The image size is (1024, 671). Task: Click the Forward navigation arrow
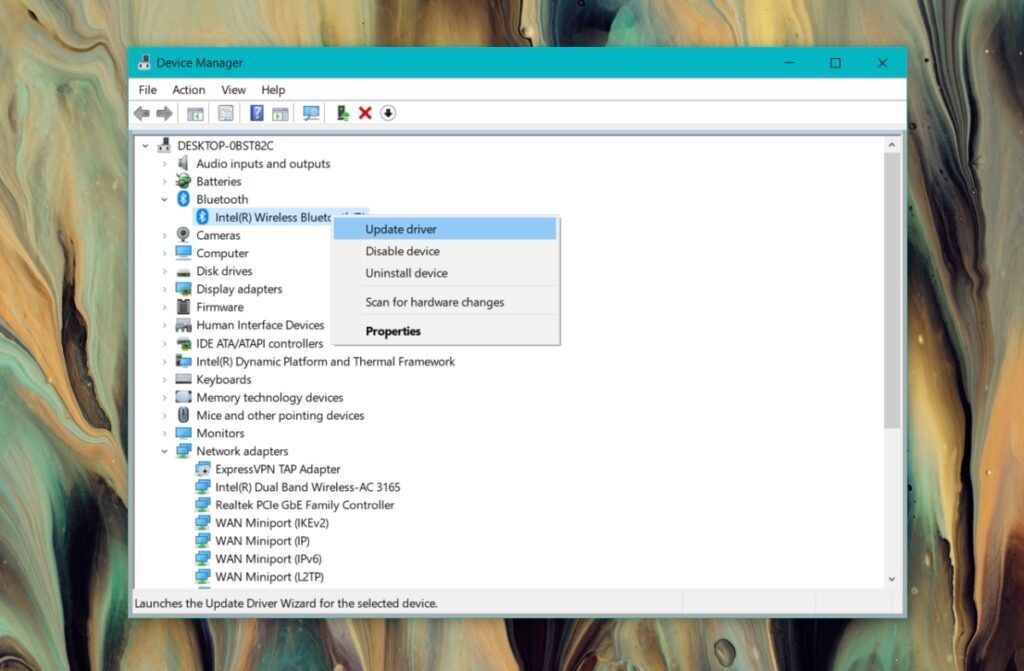coord(164,112)
